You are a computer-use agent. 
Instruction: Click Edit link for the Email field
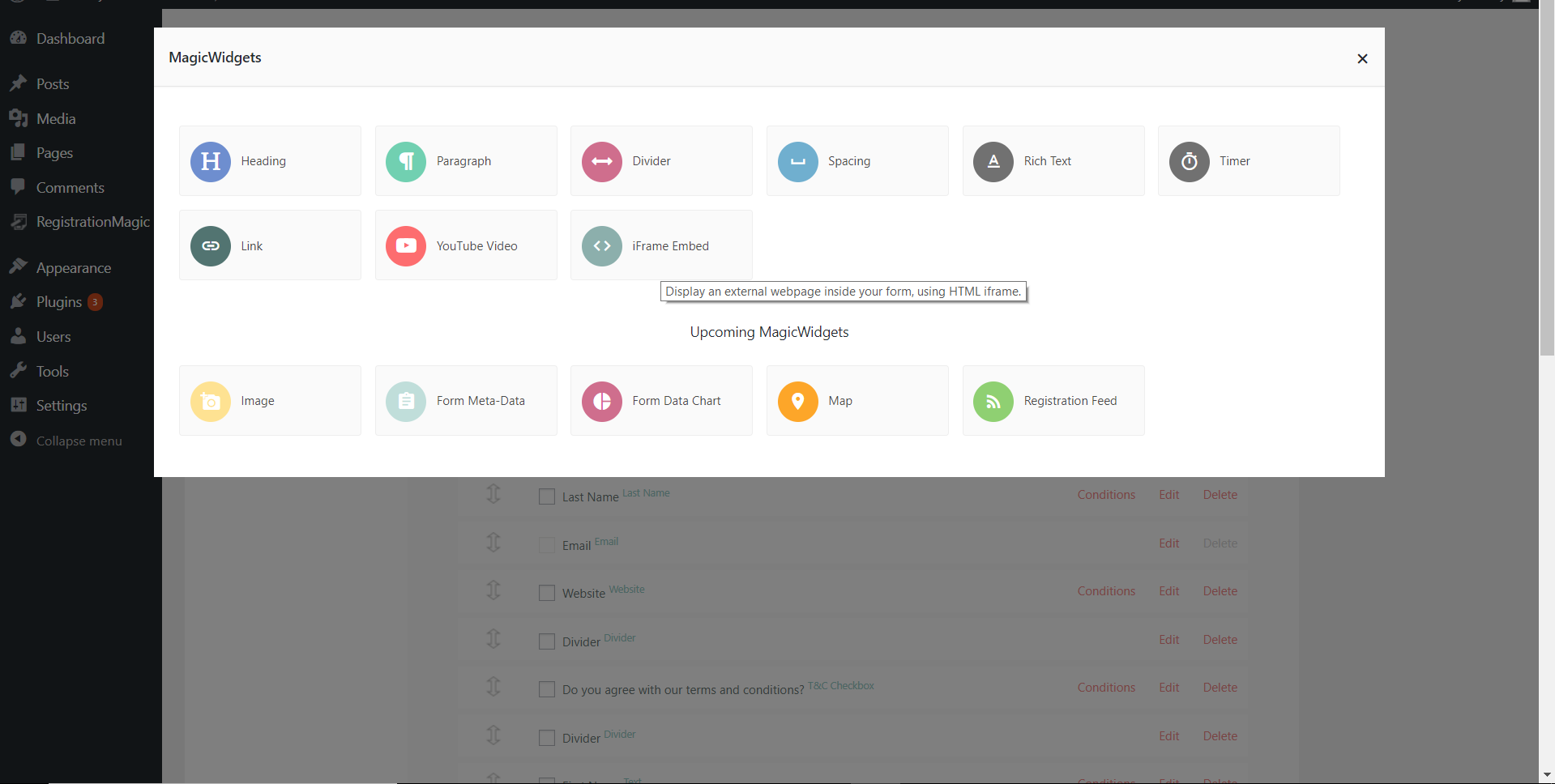[x=1168, y=543]
